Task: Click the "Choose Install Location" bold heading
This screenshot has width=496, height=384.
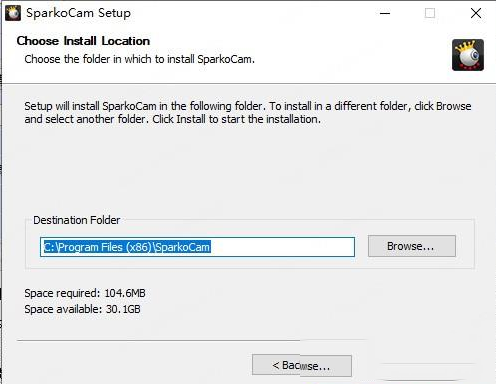Action: (x=83, y=41)
